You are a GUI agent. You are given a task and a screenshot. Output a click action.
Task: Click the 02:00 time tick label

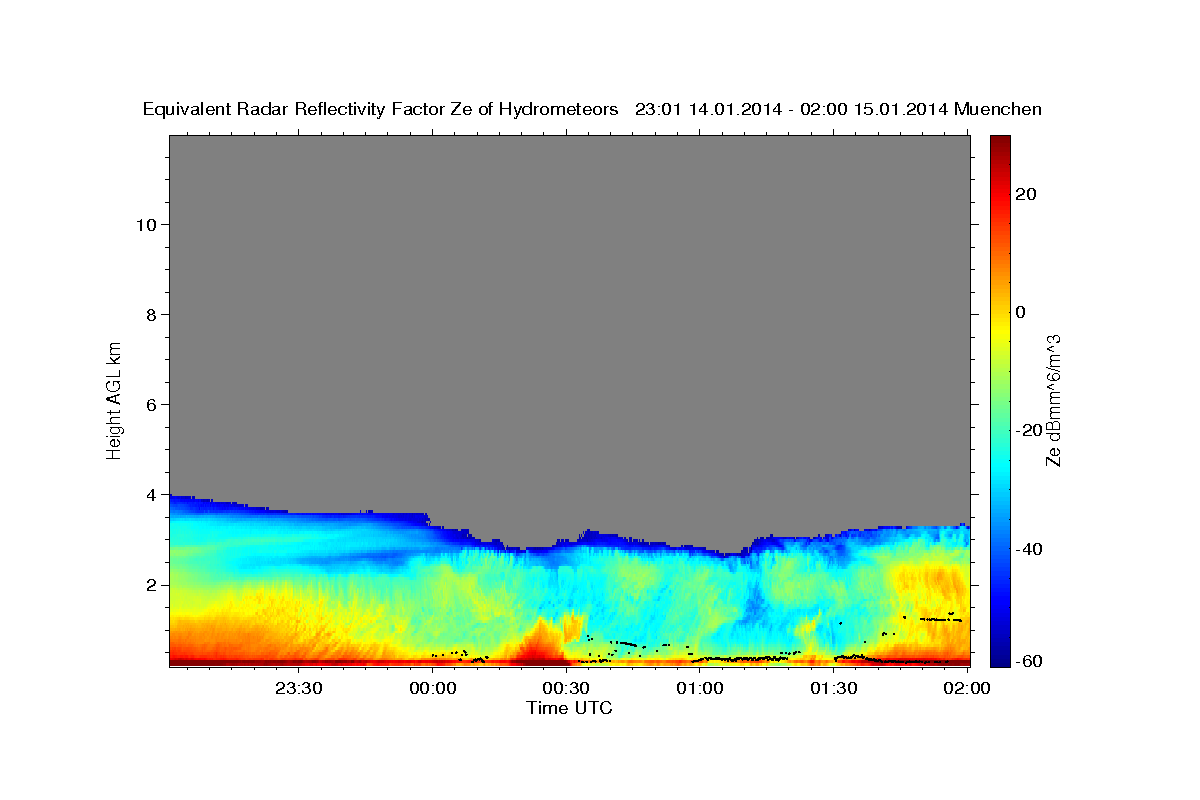[966, 688]
